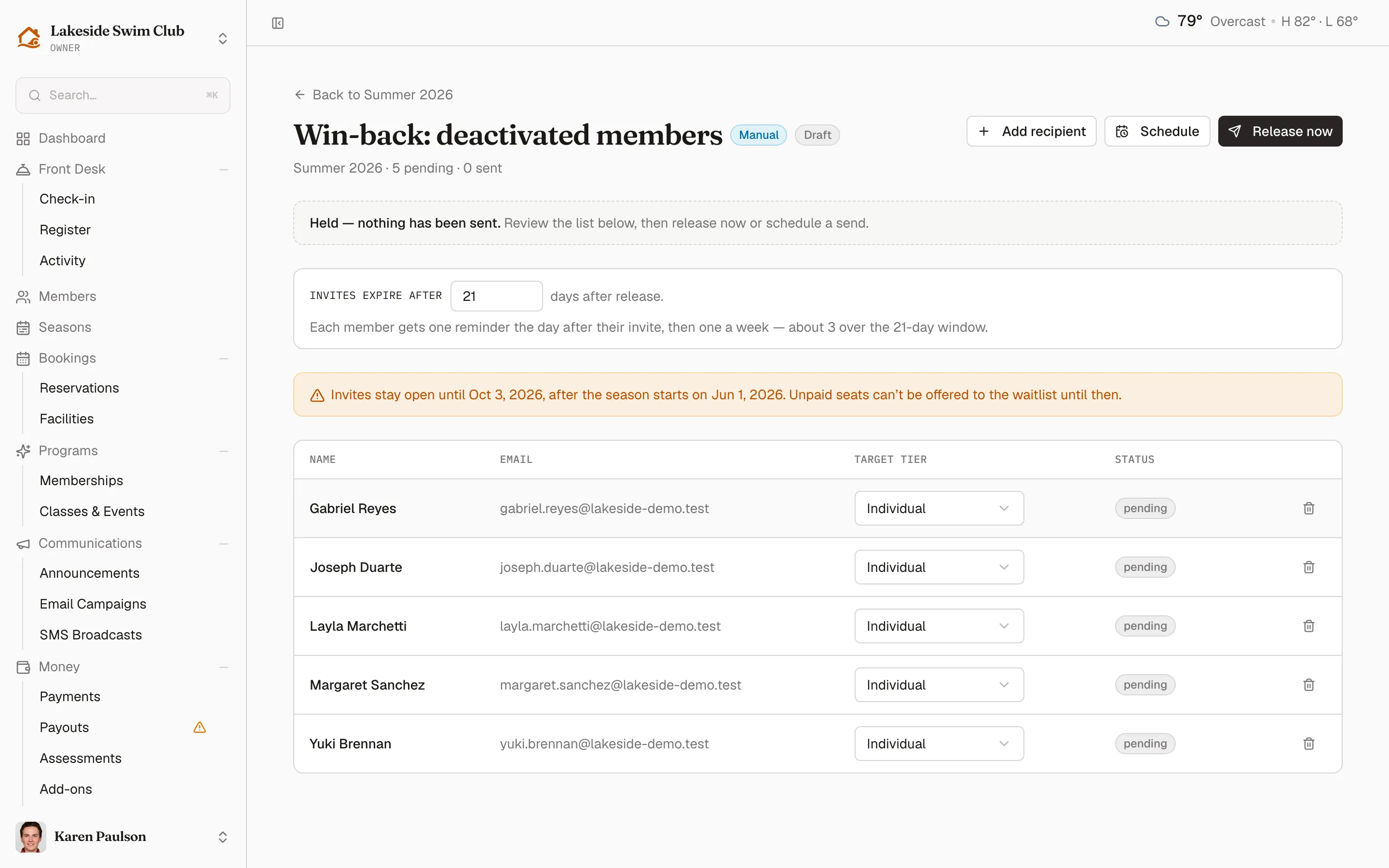1389x868 pixels.
Task: Delete Margaret Sanchez recipient trash icon
Action: [x=1308, y=685]
